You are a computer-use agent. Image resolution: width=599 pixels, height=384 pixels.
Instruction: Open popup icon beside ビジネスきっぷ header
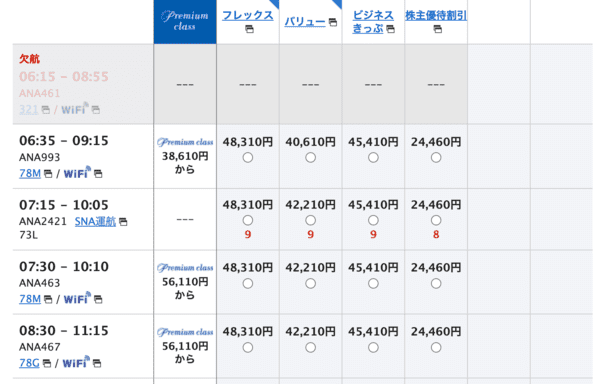390,29
